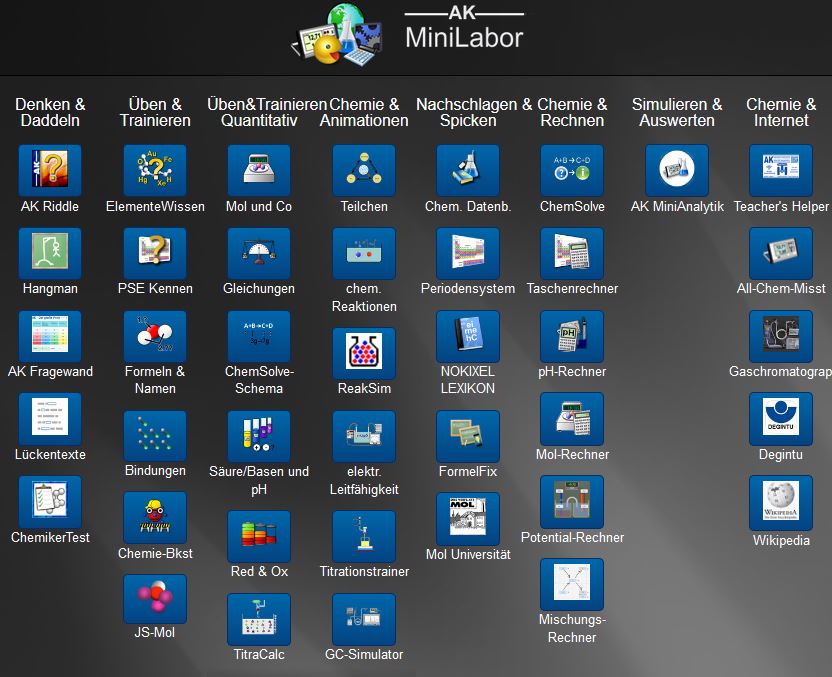Launch the ReakSim flask icon

click(364, 353)
